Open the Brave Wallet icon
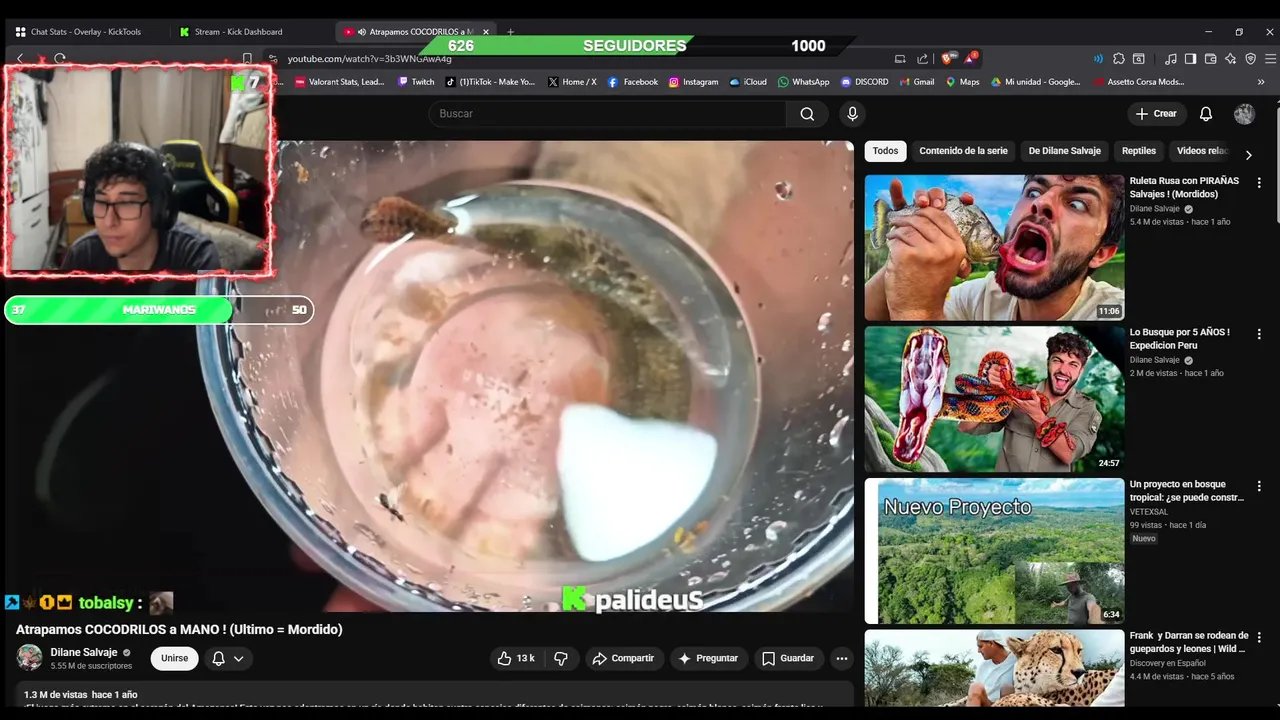The height and width of the screenshot is (720, 1280). (x=1210, y=59)
